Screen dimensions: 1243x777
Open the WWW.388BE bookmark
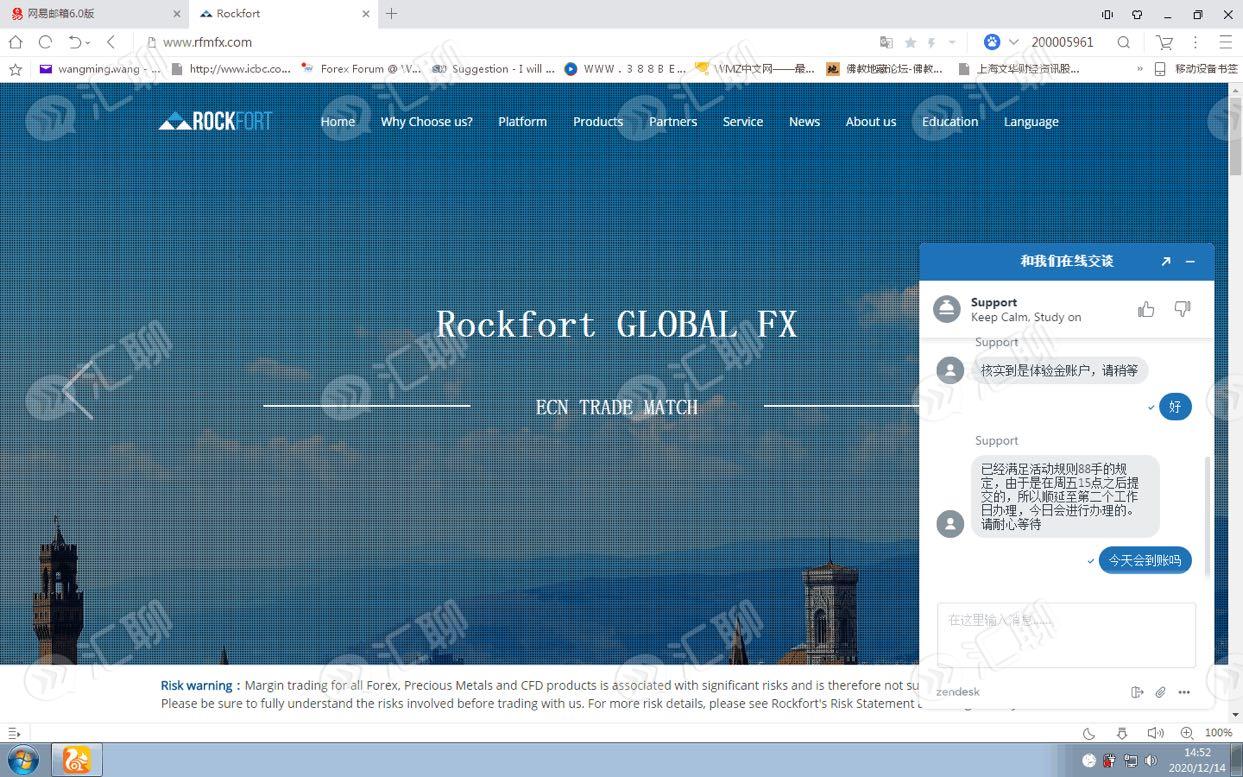coord(625,69)
